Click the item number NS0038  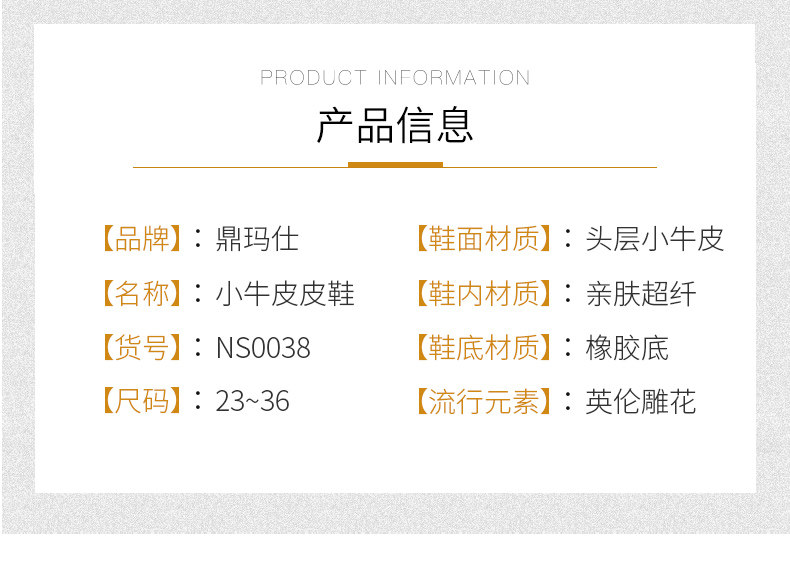point(263,348)
